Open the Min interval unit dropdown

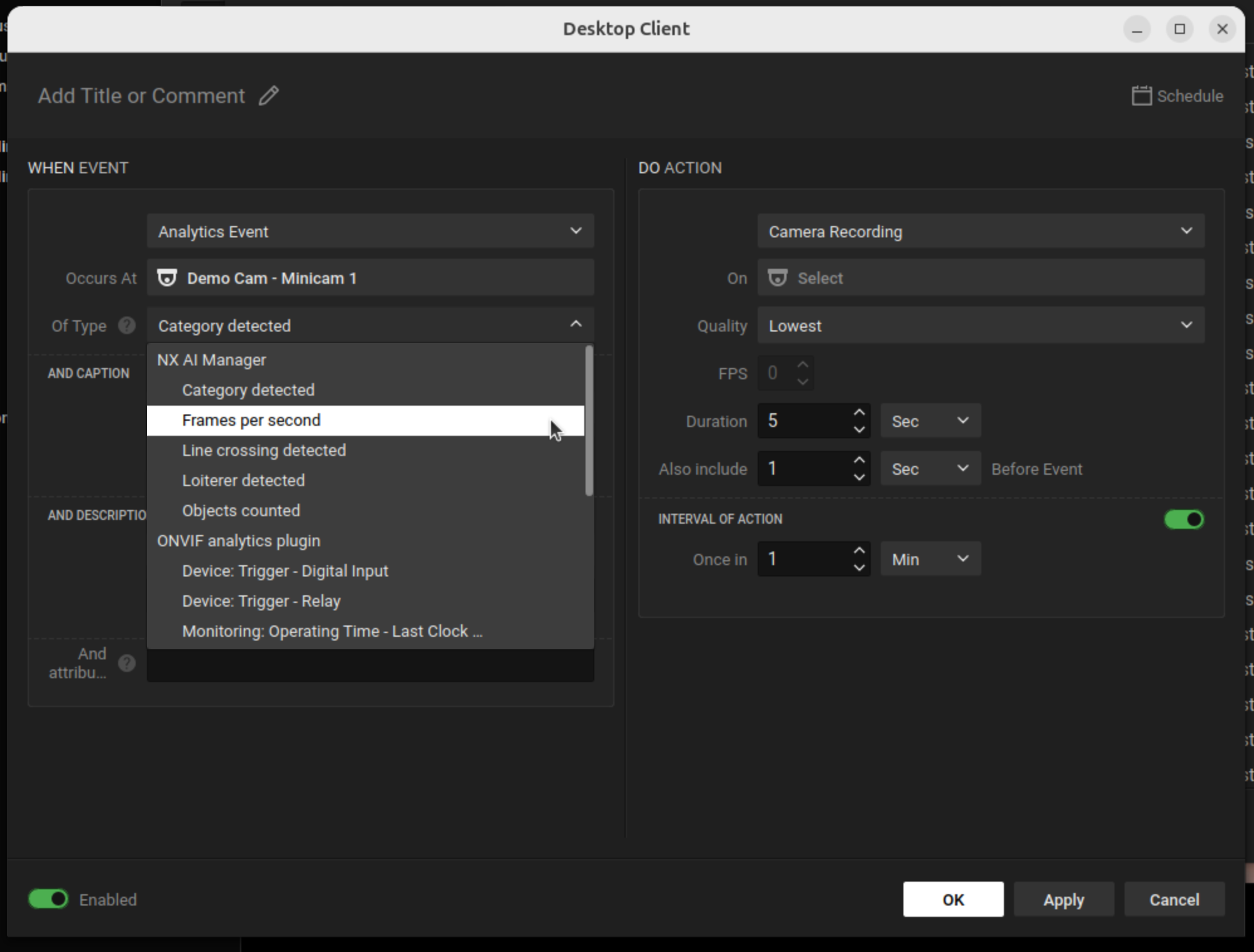(x=930, y=559)
